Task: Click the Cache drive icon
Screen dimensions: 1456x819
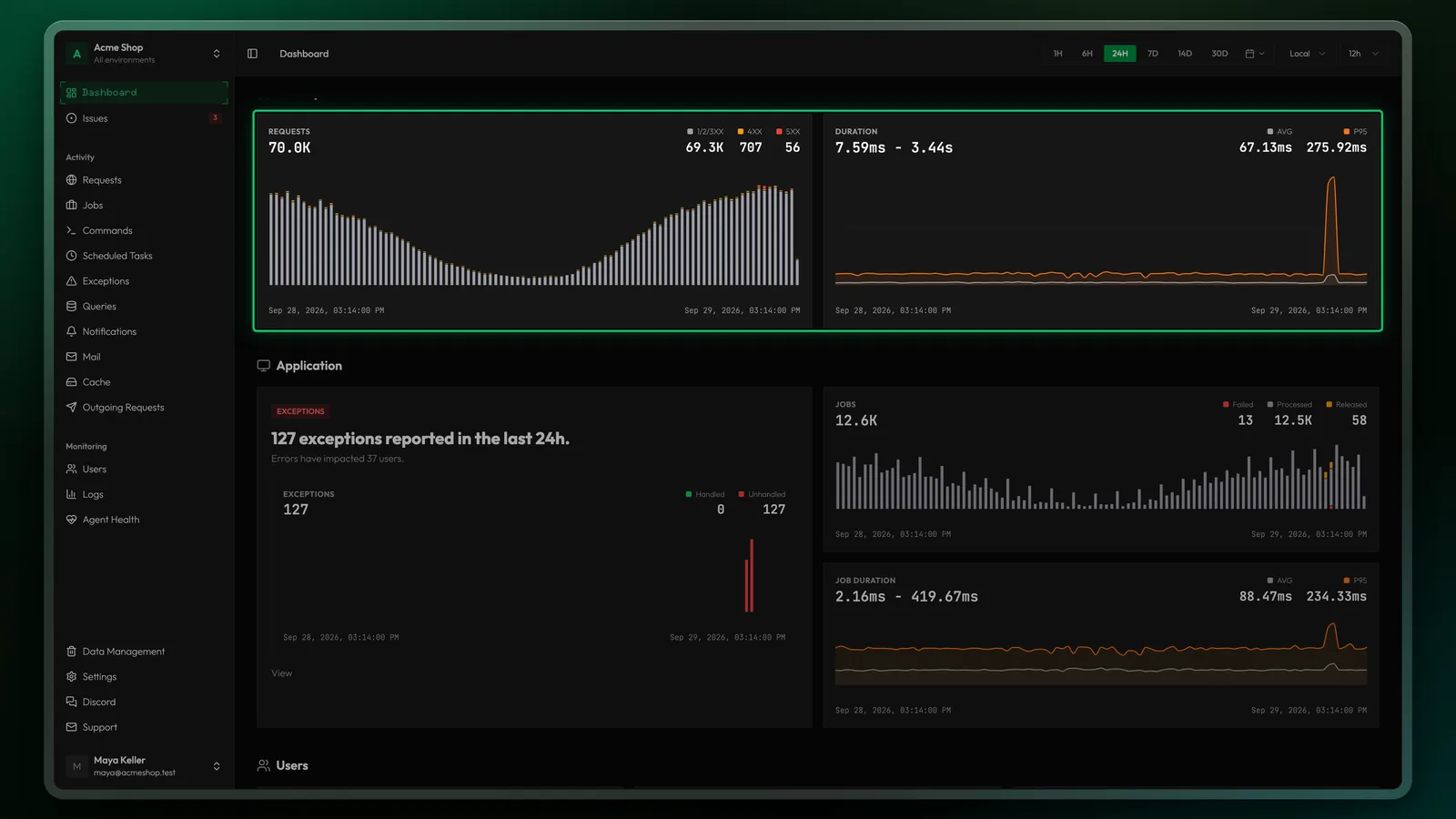Action: tap(71, 382)
